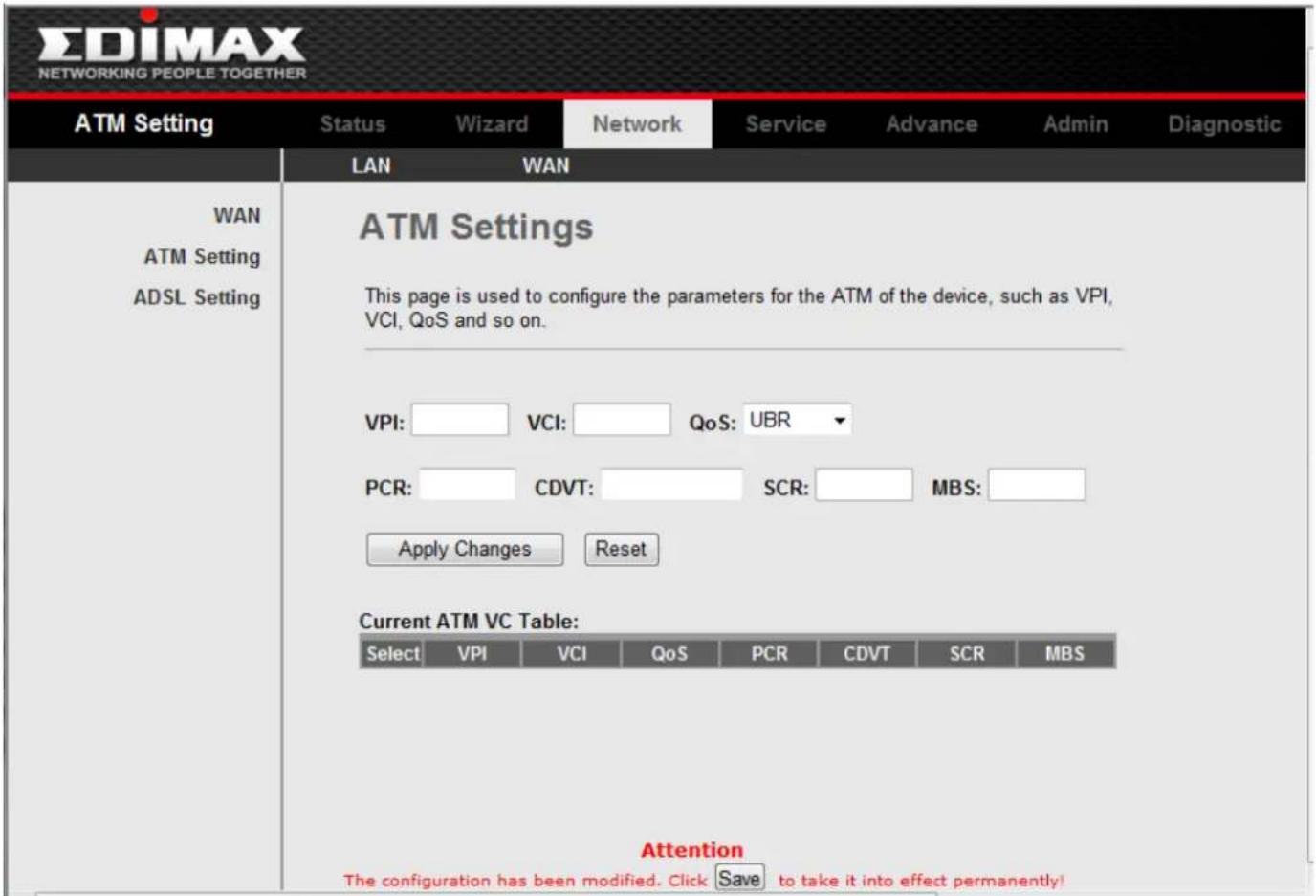This screenshot has height=896, width=1316.
Task: Go to the Advance tab
Action: 932,124
